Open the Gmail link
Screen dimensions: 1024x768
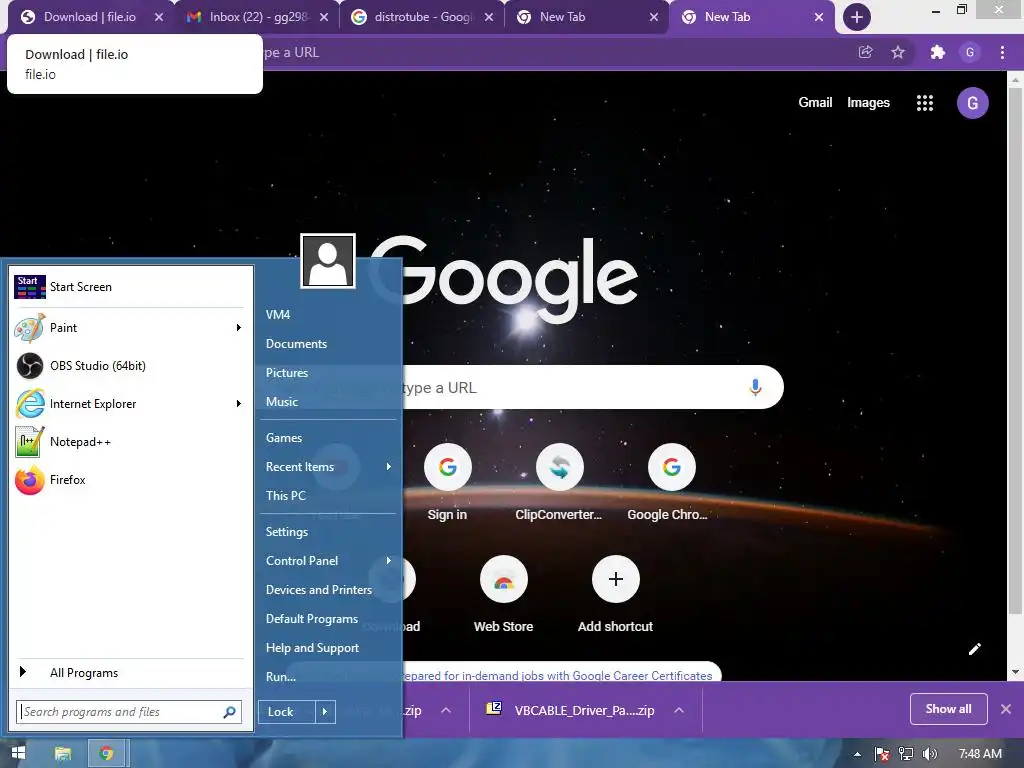815,103
